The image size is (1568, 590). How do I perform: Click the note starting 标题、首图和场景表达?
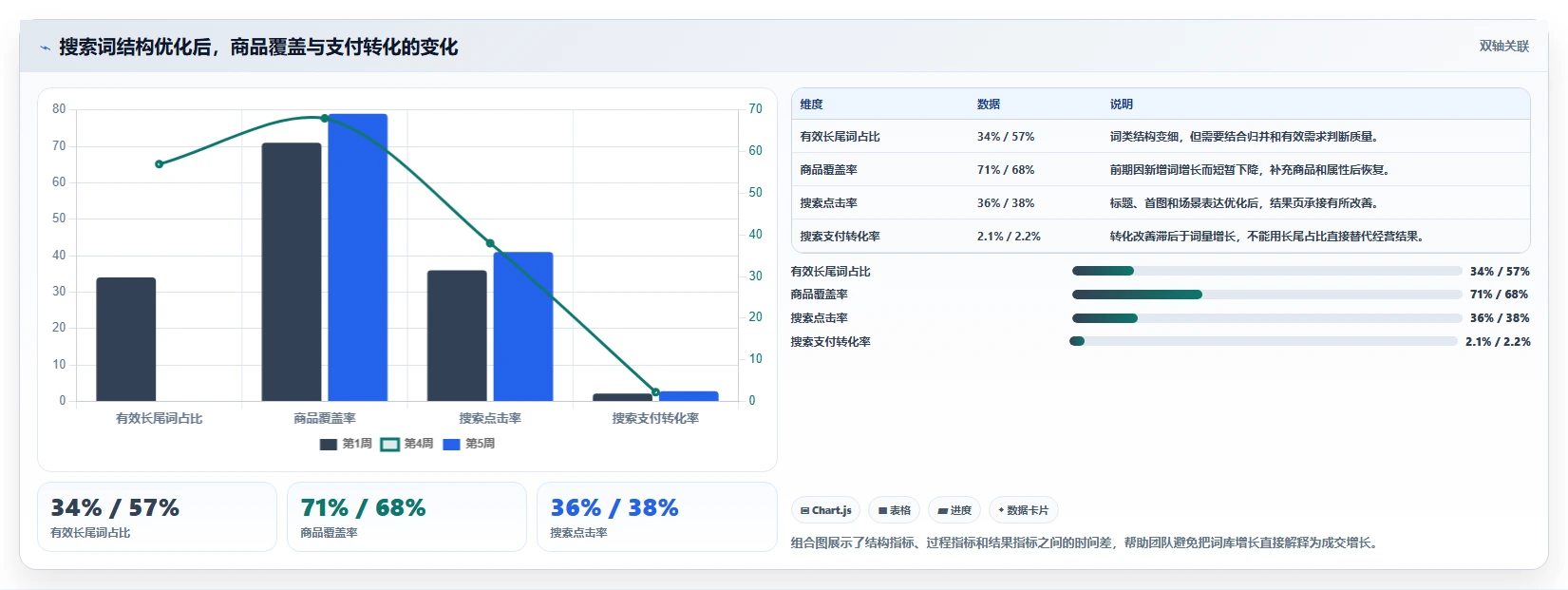(1244, 203)
